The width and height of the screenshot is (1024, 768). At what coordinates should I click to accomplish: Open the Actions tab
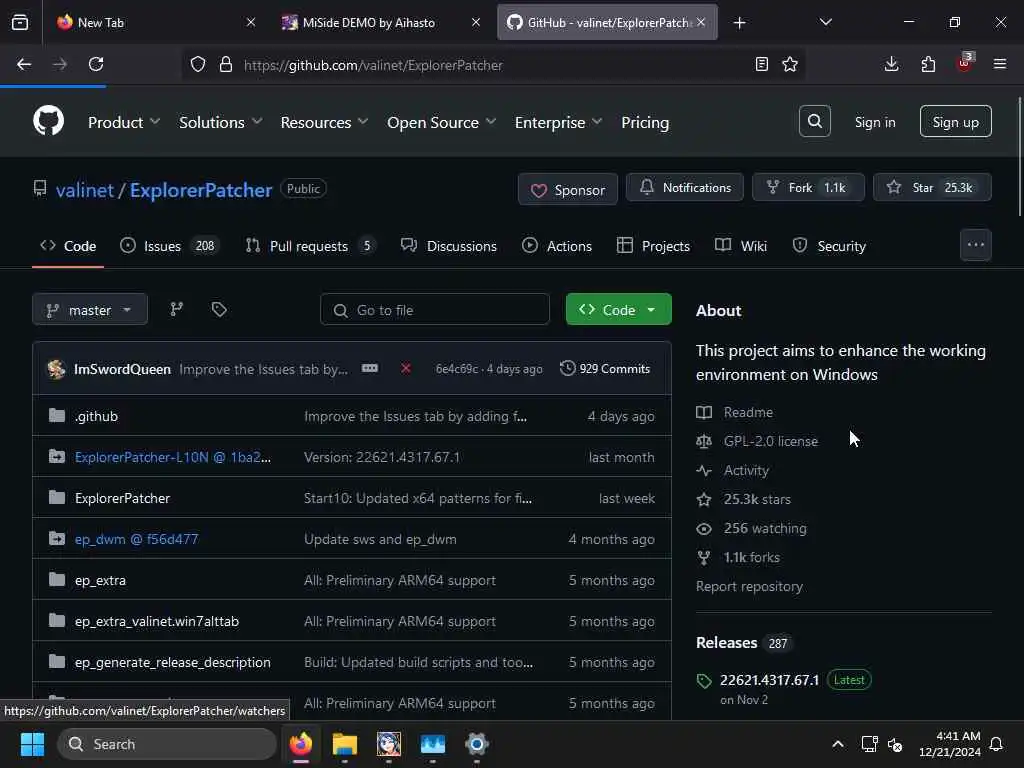tap(557, 246)
